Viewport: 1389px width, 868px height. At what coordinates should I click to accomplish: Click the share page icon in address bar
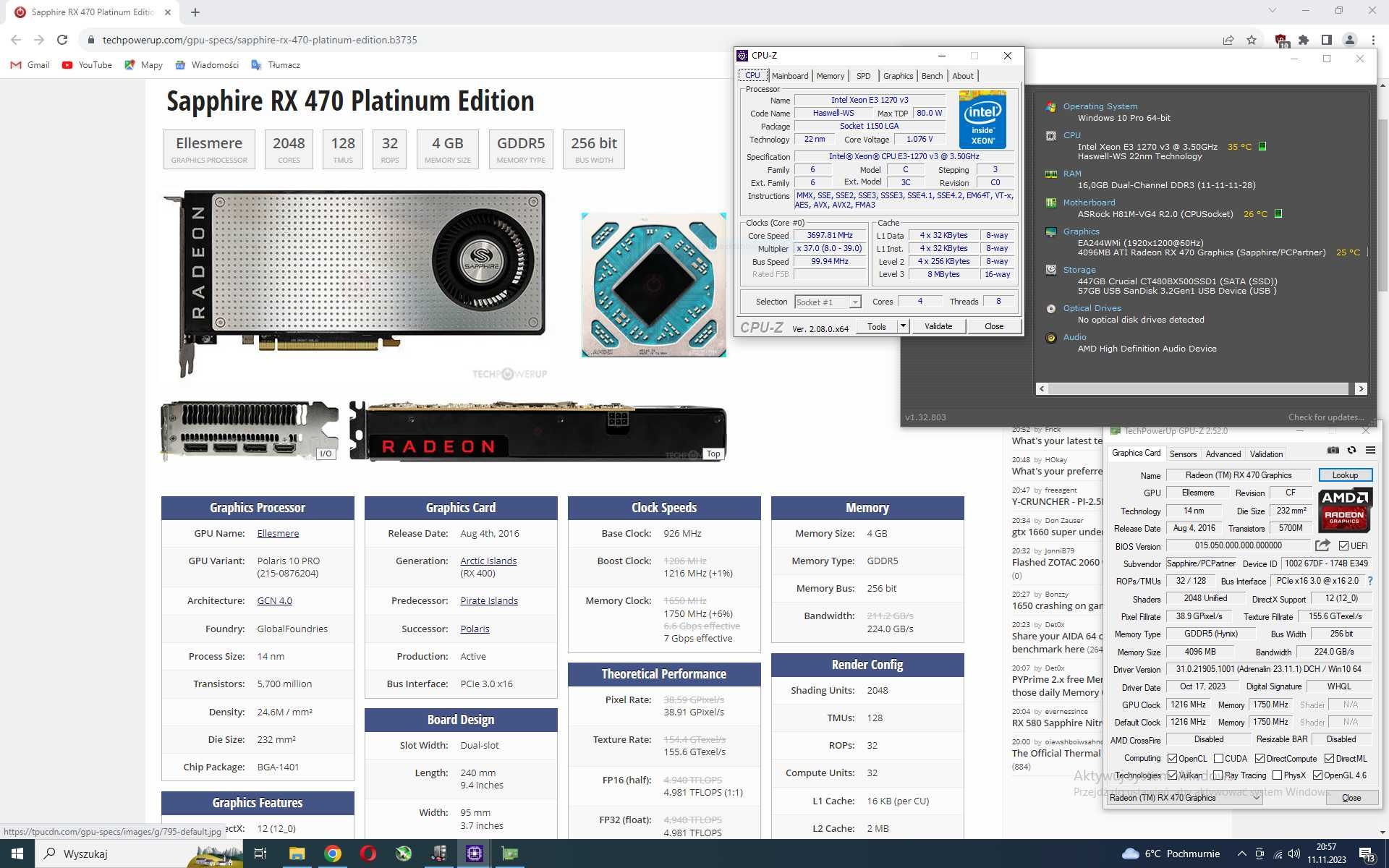click(x=1228, y=40)
